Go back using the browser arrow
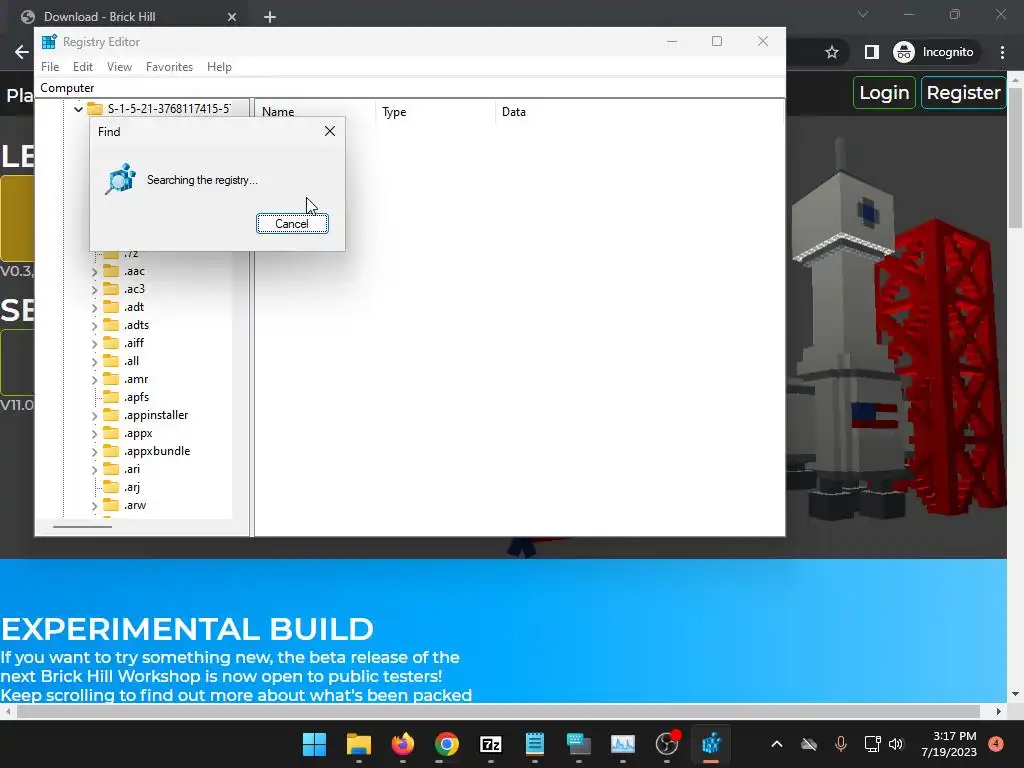The height and width of the screenshot is (768, 1024). (22, 52)
